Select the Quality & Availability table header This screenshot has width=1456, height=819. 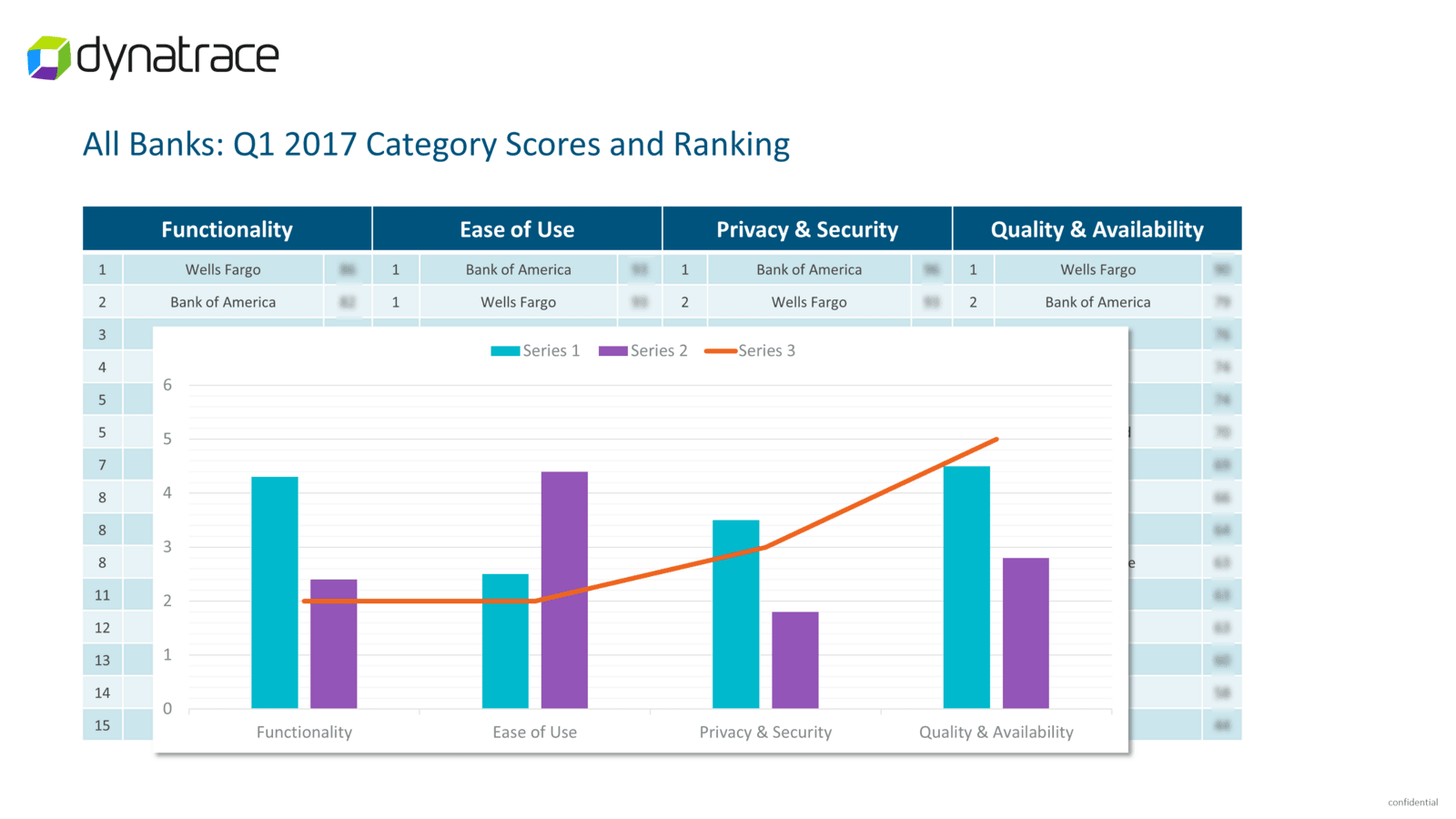[1097, 229]
